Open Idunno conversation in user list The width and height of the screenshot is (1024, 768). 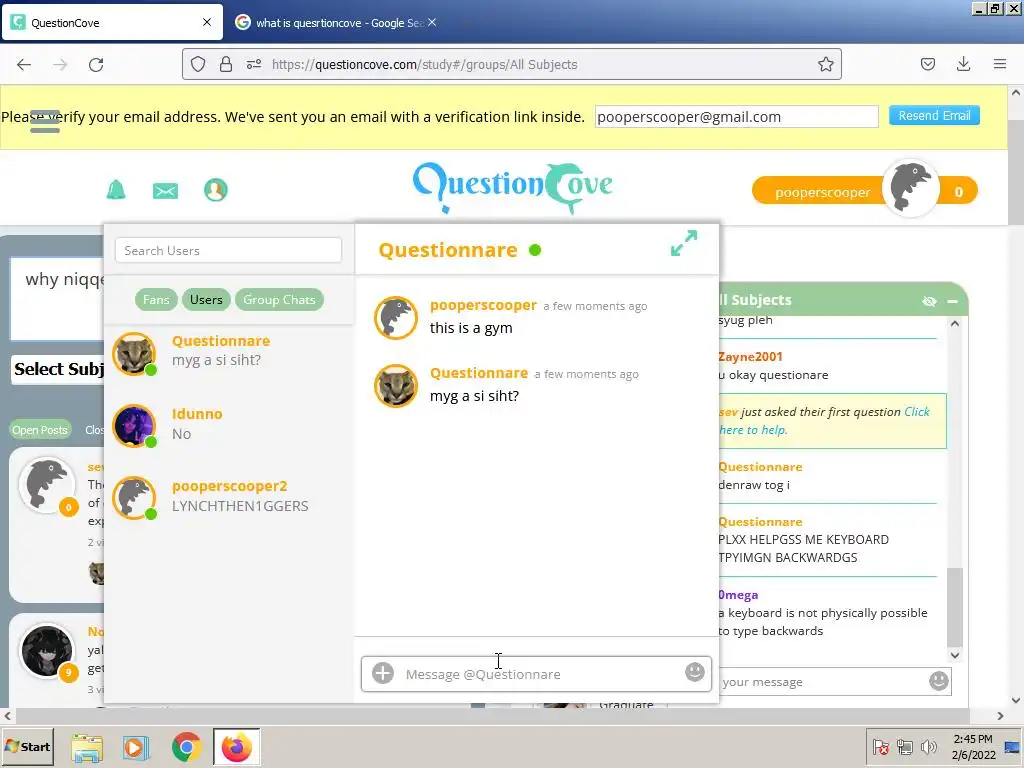(229, 426)
